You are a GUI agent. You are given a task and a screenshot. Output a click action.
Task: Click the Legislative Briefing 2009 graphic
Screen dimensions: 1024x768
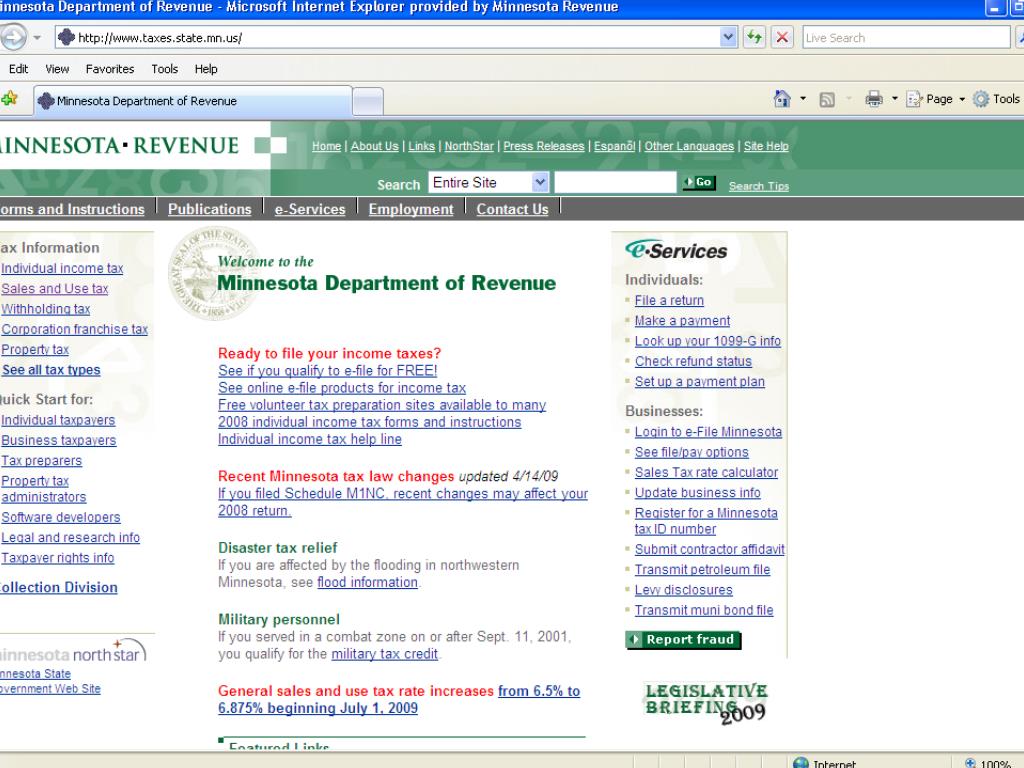coord(706,703)
